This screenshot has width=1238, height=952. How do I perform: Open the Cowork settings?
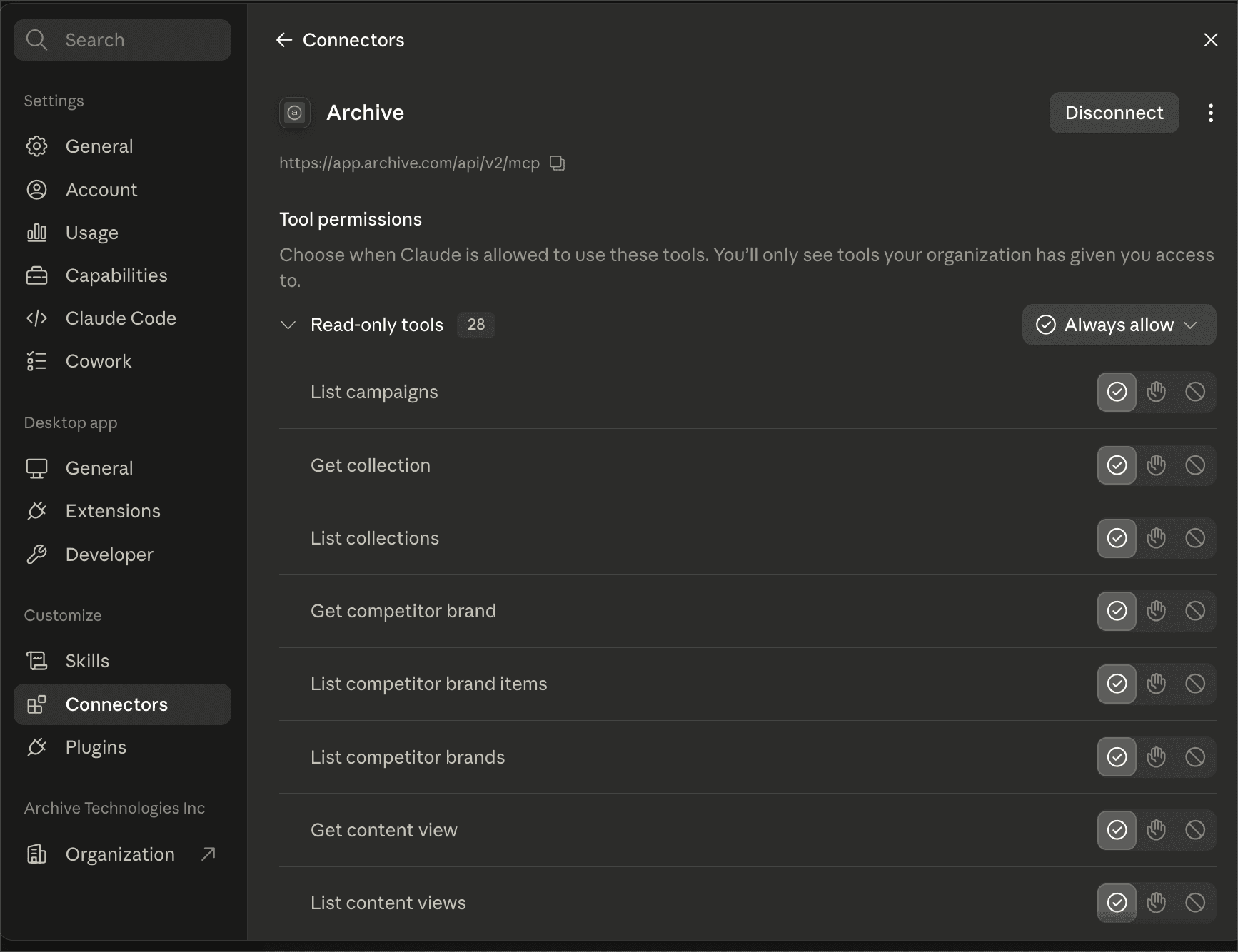coord(122,361)
